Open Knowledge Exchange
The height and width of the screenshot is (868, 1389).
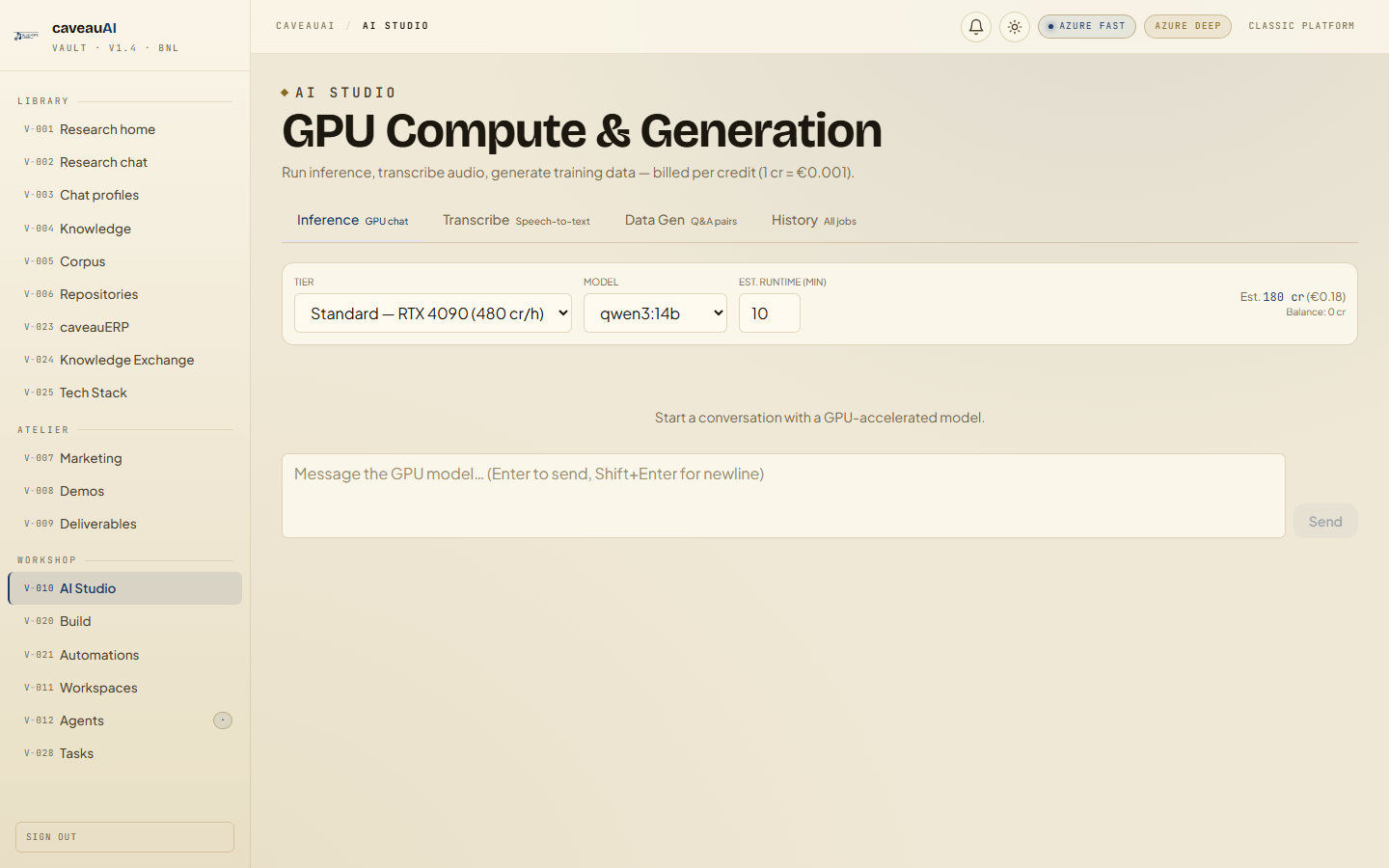124,360
